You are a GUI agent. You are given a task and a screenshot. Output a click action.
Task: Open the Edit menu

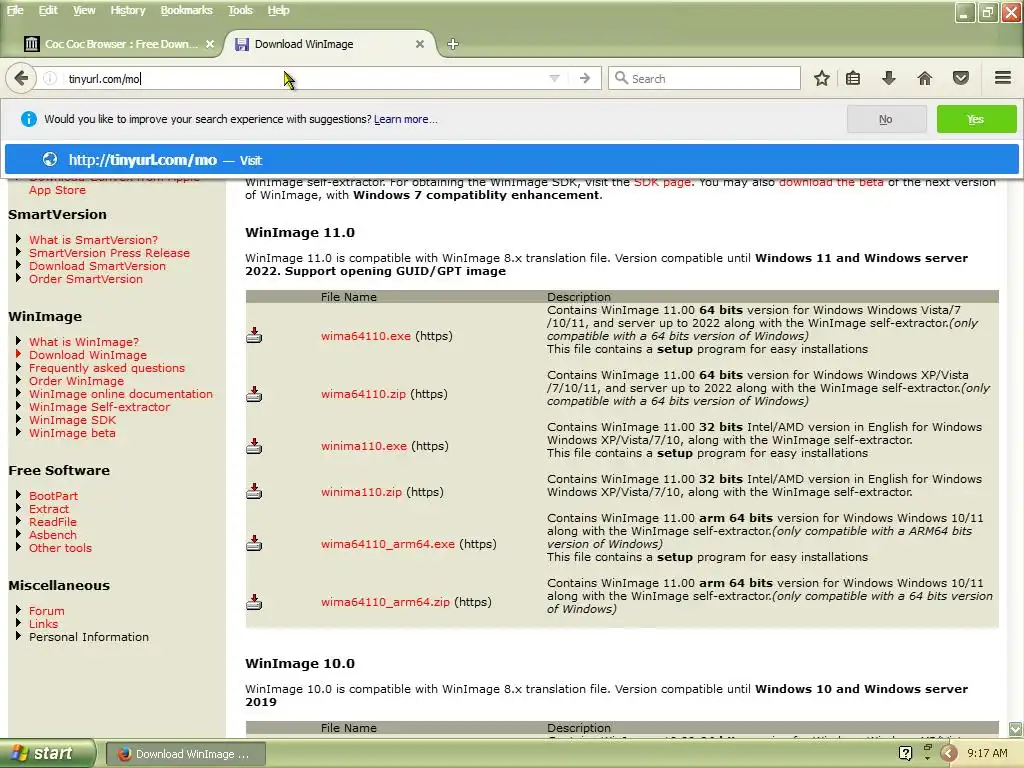pos(48,10)
